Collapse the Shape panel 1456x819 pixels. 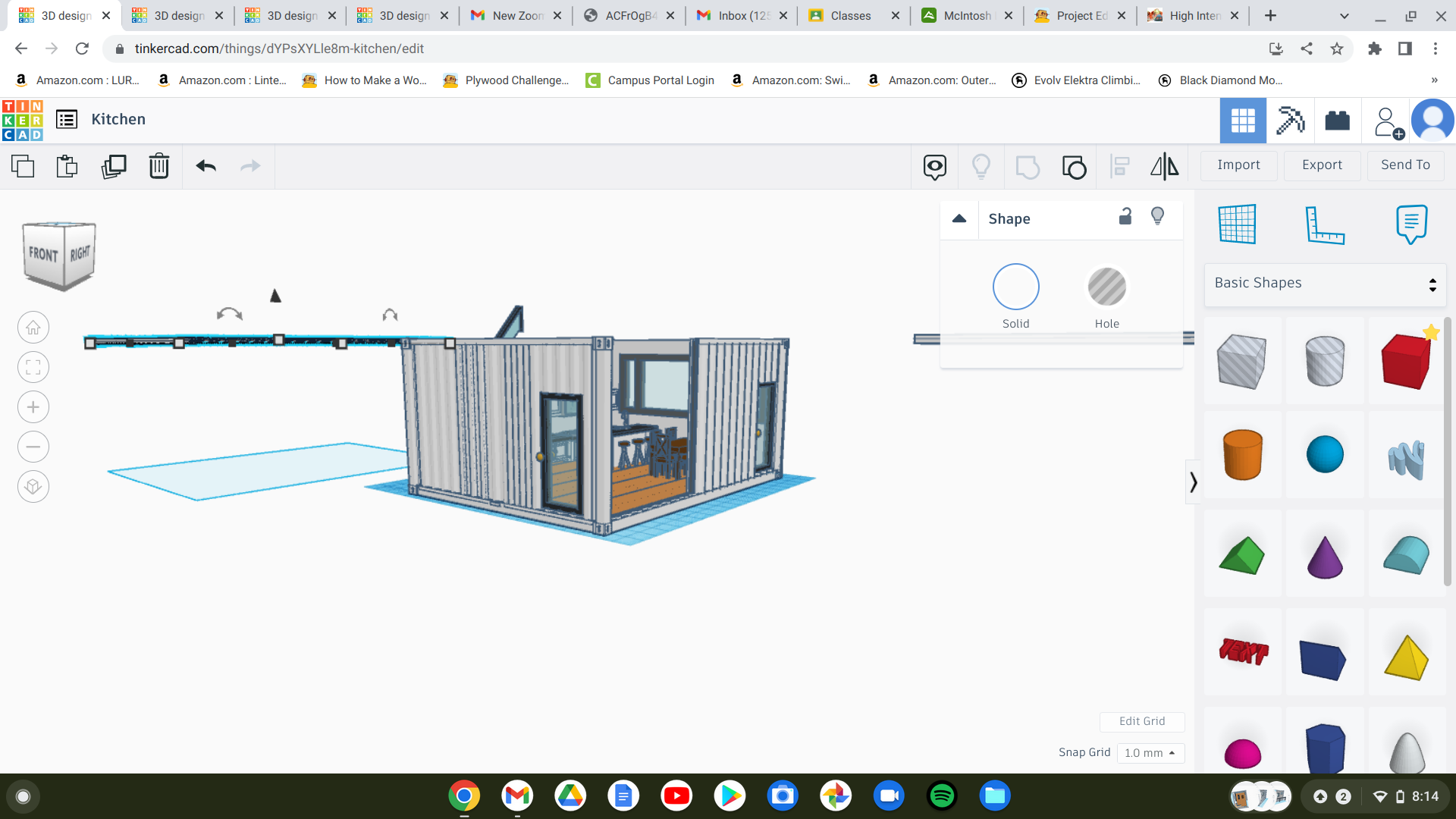pos(959,219)
